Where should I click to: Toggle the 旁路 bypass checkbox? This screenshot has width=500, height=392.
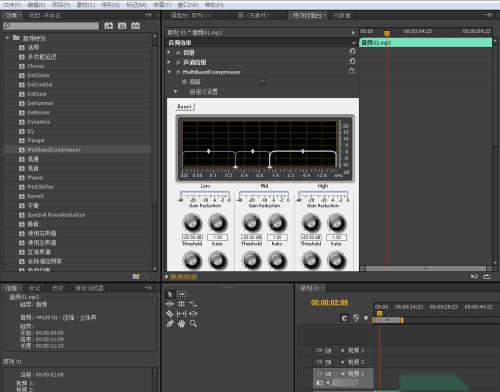pyautogui.click(x=262, y=82)
